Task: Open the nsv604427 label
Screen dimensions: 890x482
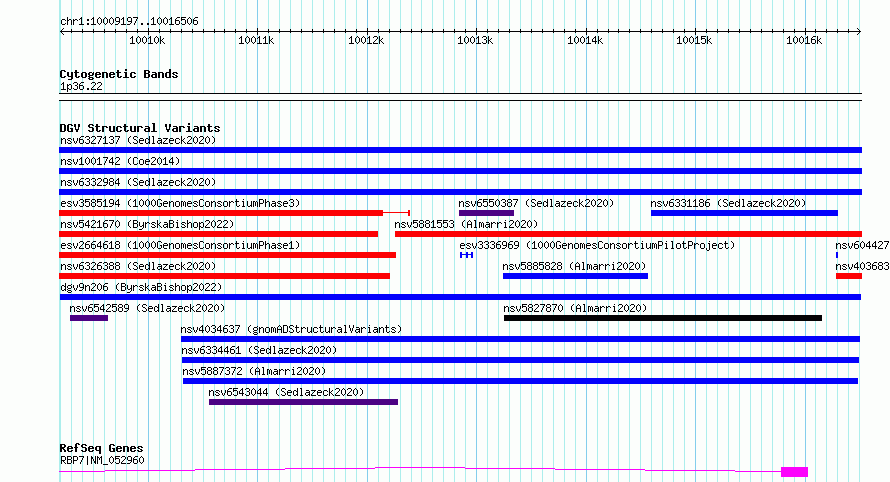Action: [862, 245]
